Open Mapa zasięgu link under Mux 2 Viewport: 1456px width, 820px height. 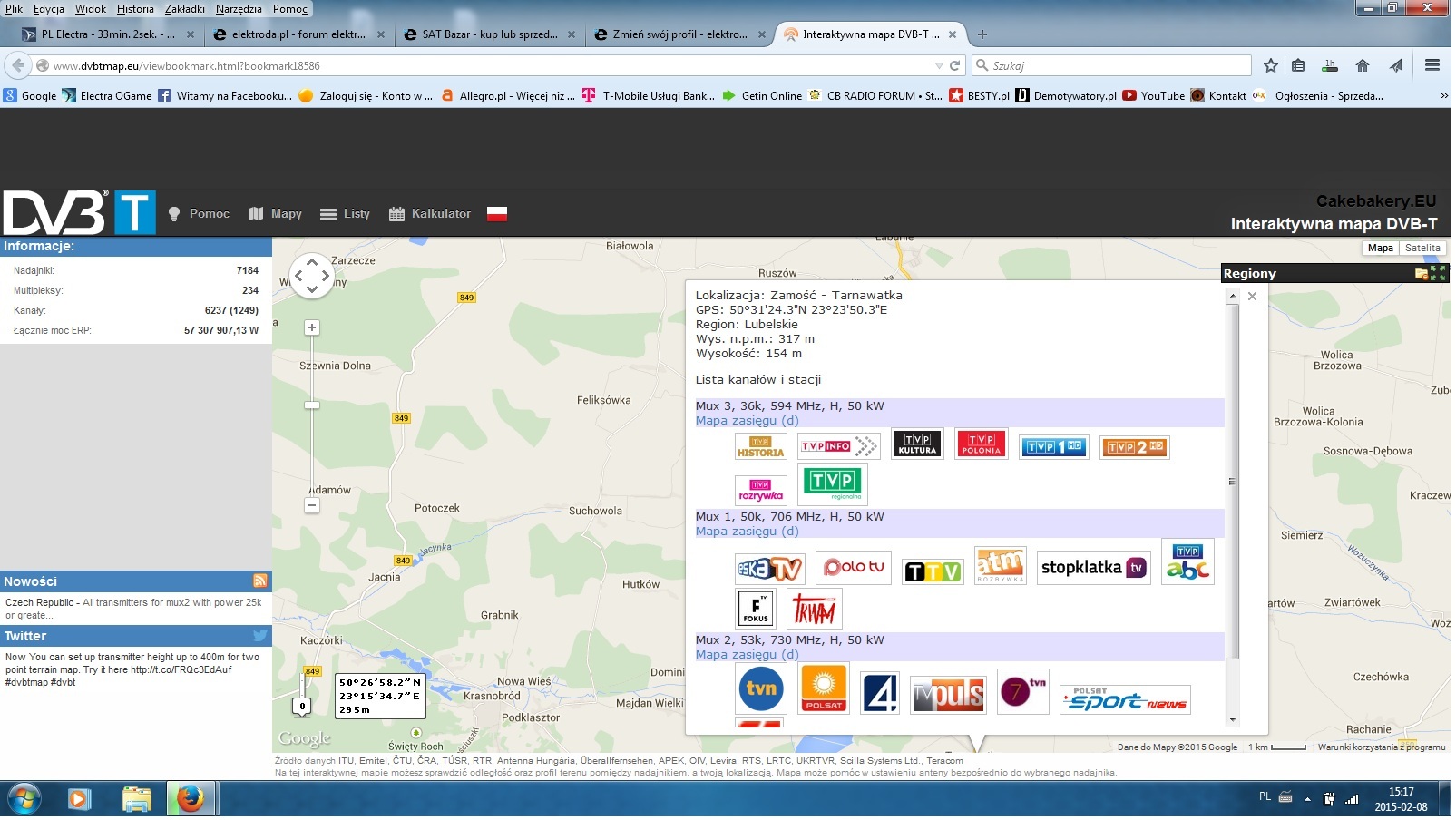[x=748, y=656]
